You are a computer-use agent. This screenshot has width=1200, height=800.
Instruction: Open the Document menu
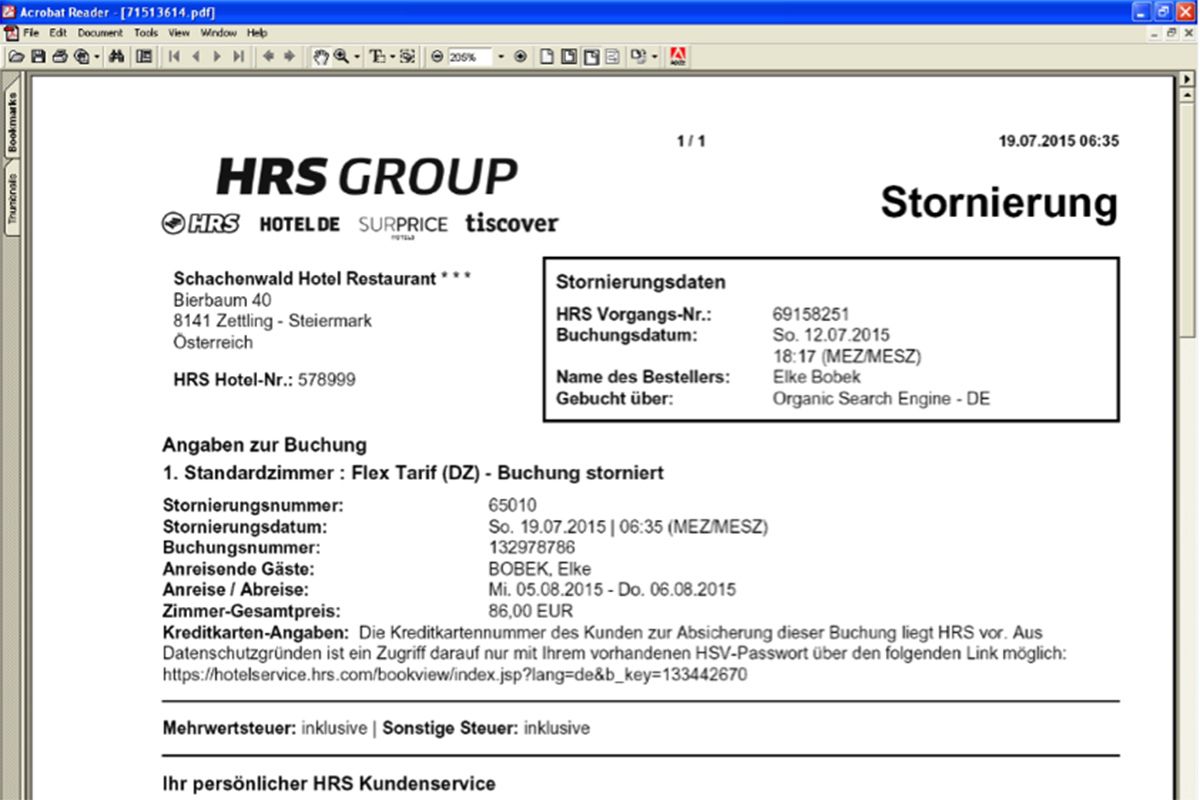tap(100, 33)
